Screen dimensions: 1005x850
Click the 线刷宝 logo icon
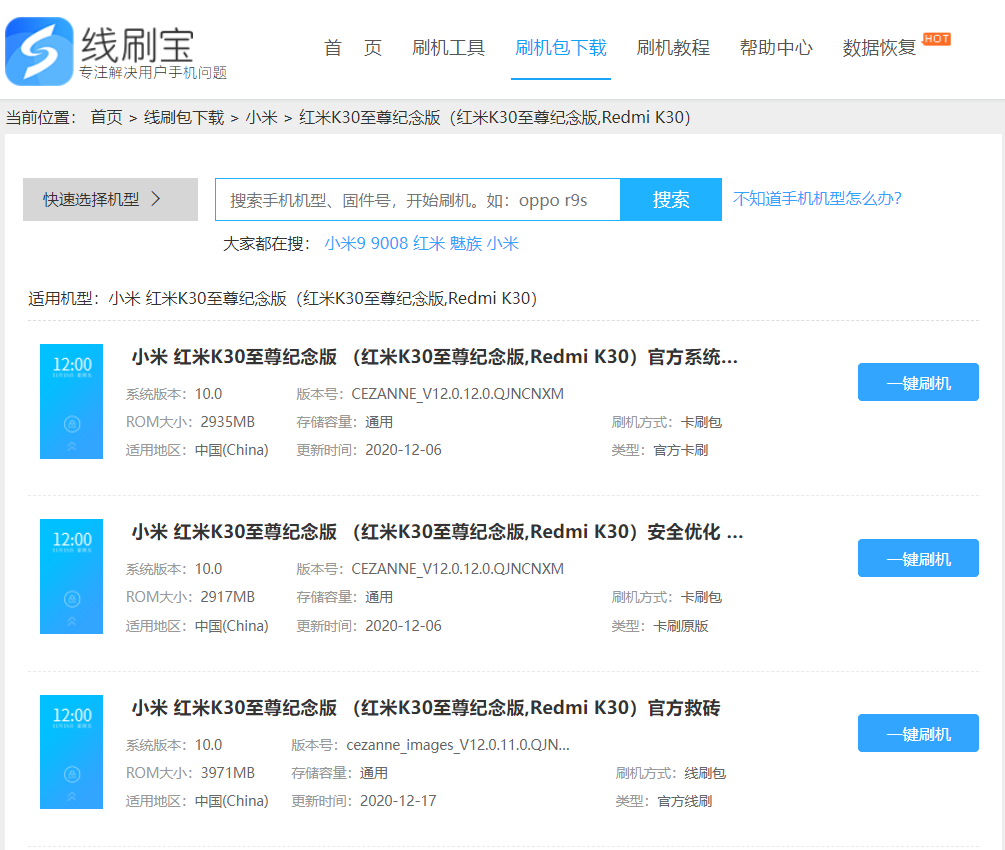point(39,51)
